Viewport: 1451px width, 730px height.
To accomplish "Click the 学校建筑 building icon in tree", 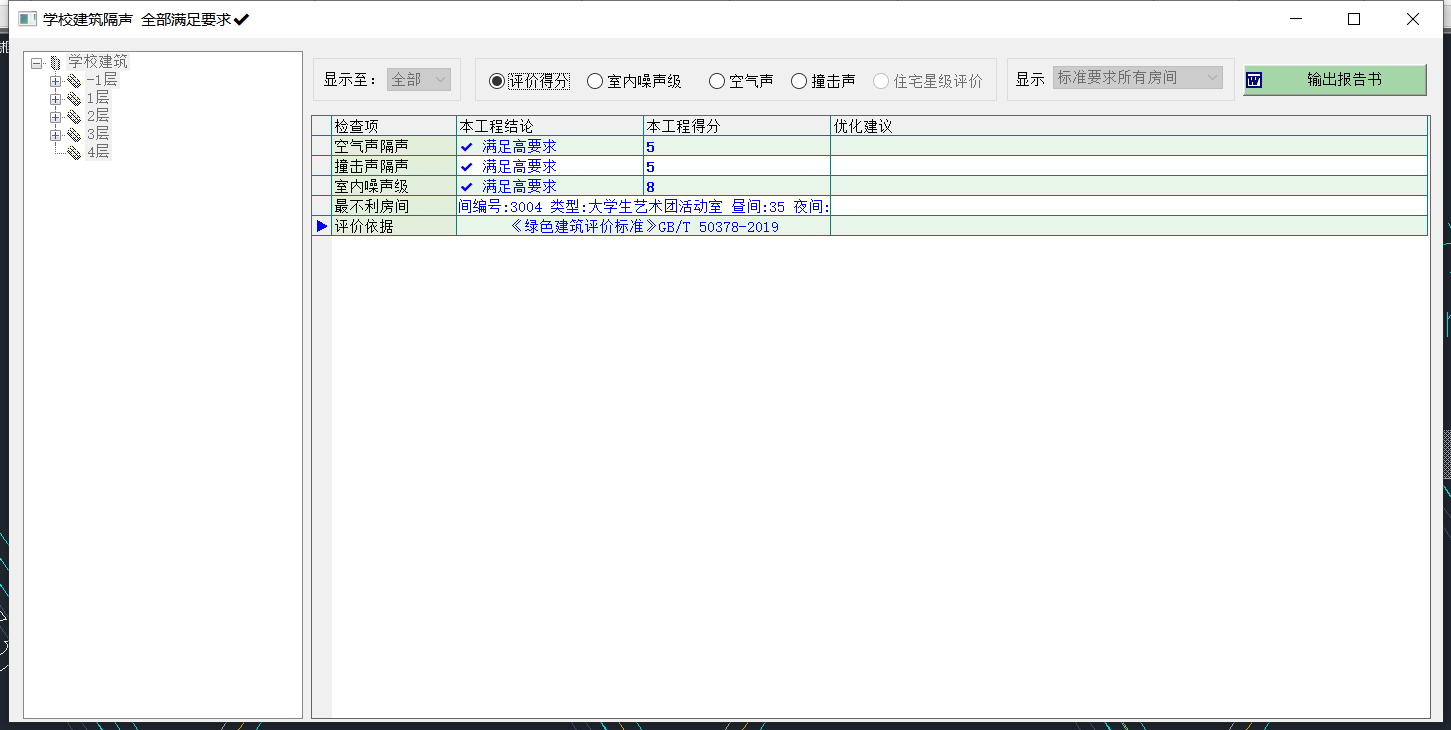I will coord(55,63).
